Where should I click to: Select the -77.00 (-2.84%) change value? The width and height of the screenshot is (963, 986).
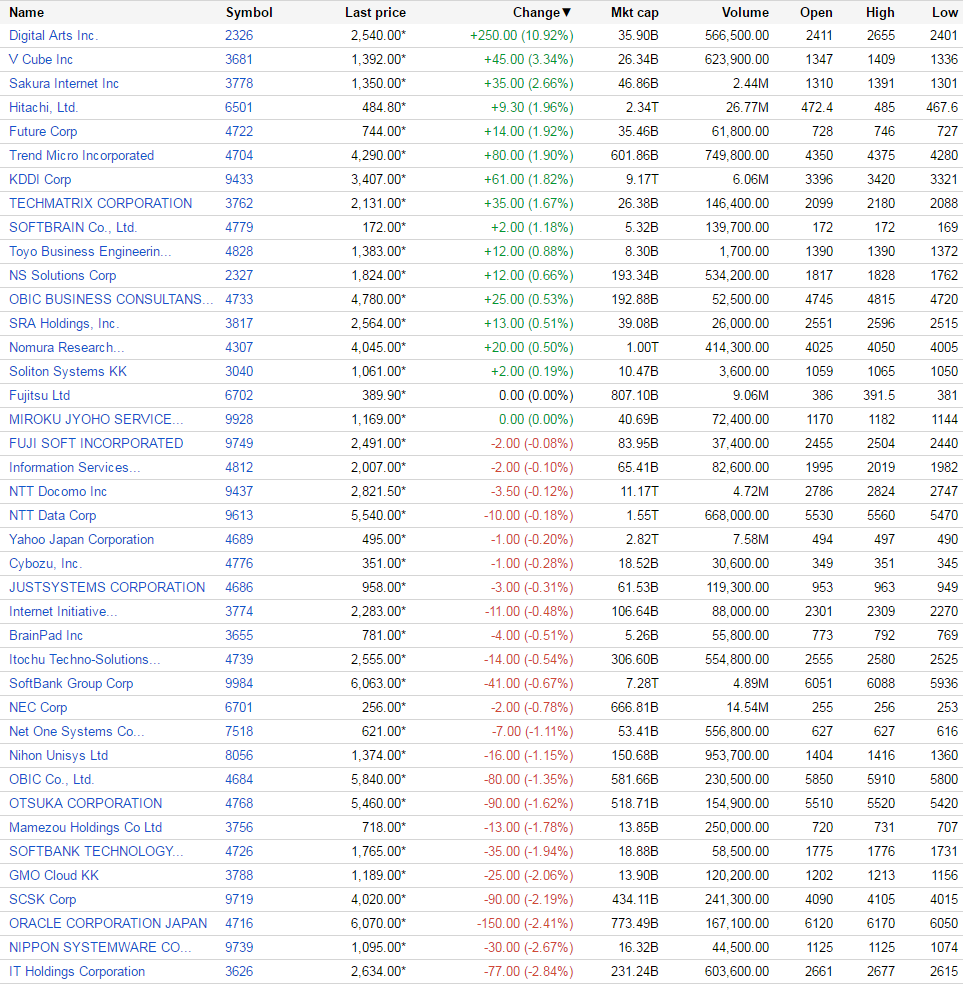coord(528,972)
